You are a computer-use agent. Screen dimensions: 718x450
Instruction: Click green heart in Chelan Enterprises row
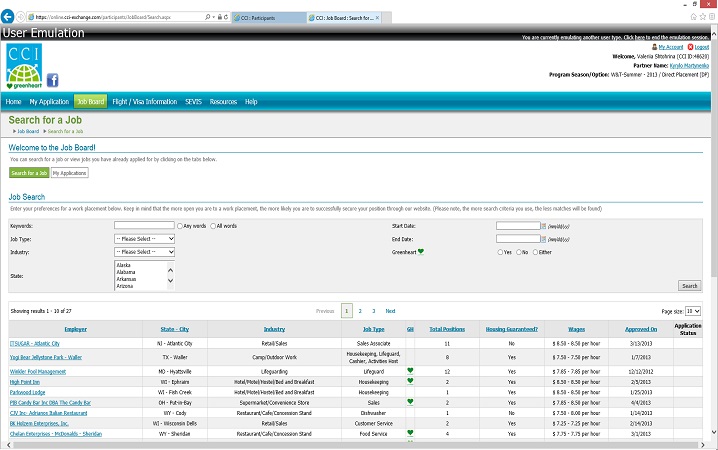(410, 433)
